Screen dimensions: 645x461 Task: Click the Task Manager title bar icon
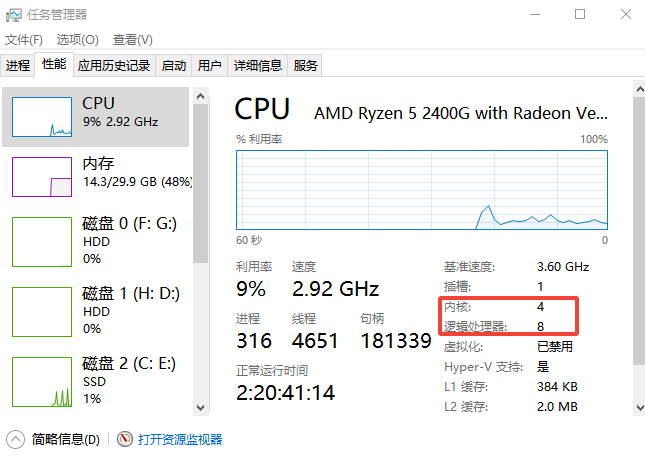[x=14, y=15]
